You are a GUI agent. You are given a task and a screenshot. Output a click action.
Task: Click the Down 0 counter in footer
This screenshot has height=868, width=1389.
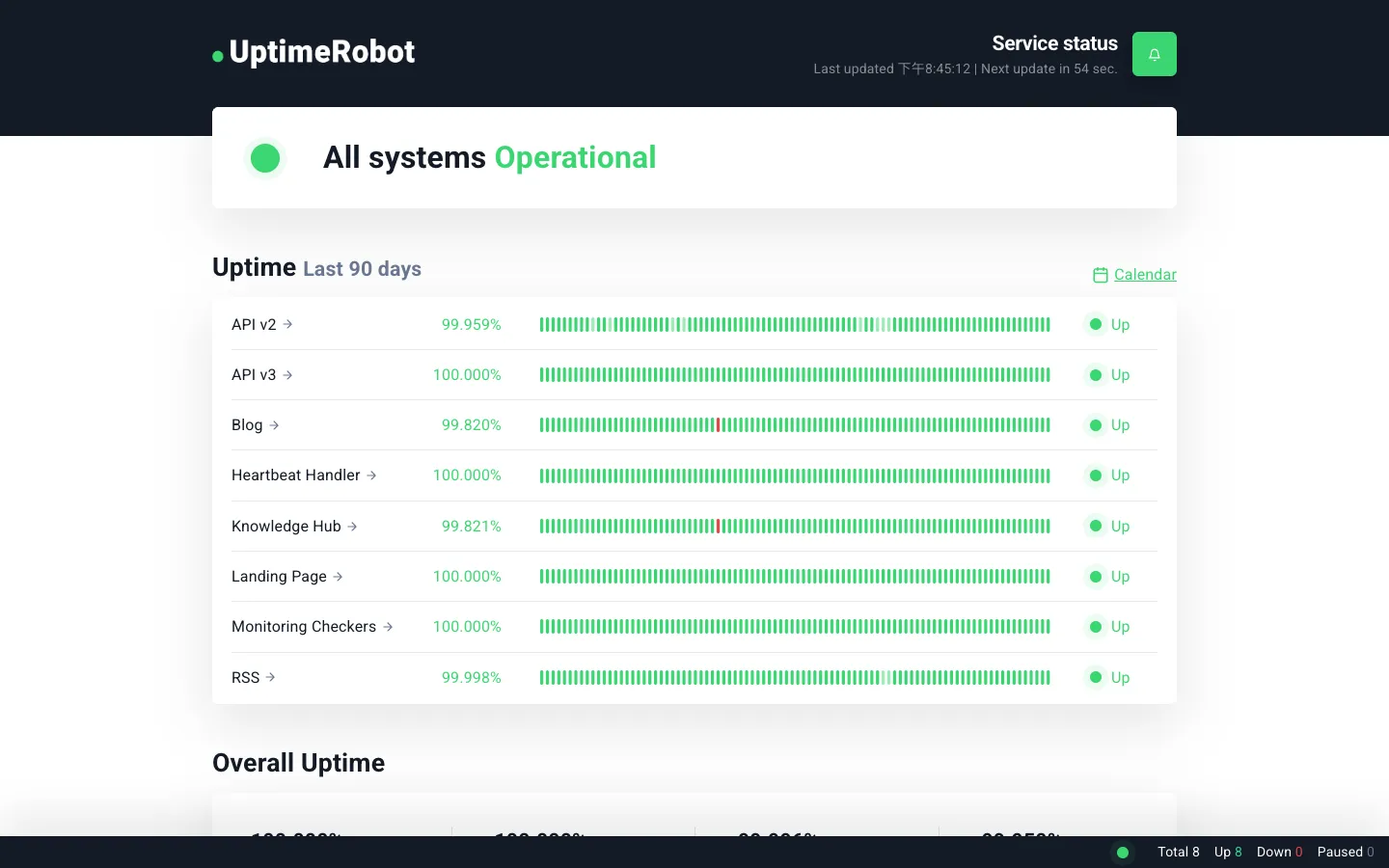(x=1279, y=852)
